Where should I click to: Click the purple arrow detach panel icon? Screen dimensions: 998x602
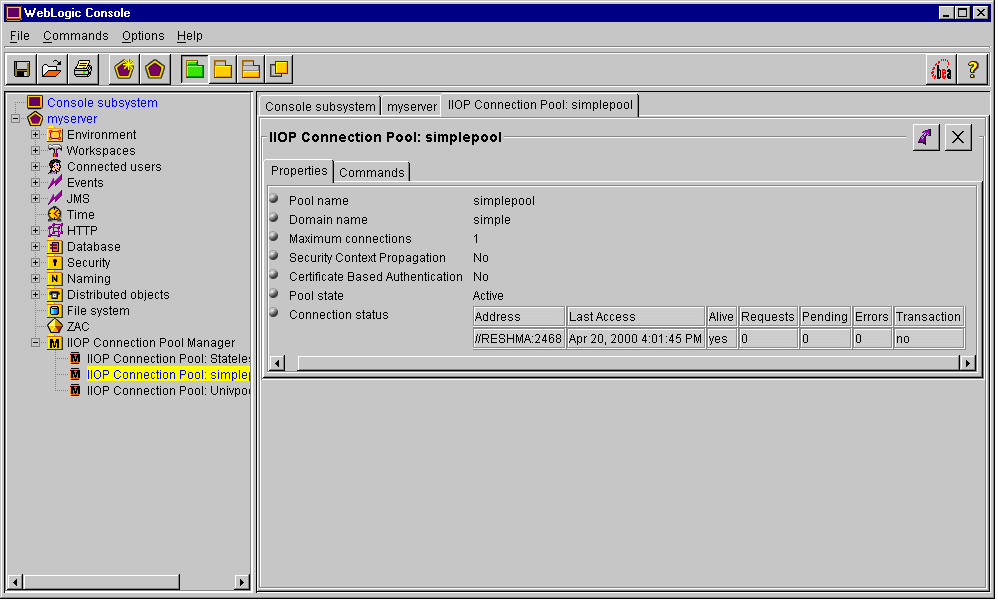coord(925,137)
